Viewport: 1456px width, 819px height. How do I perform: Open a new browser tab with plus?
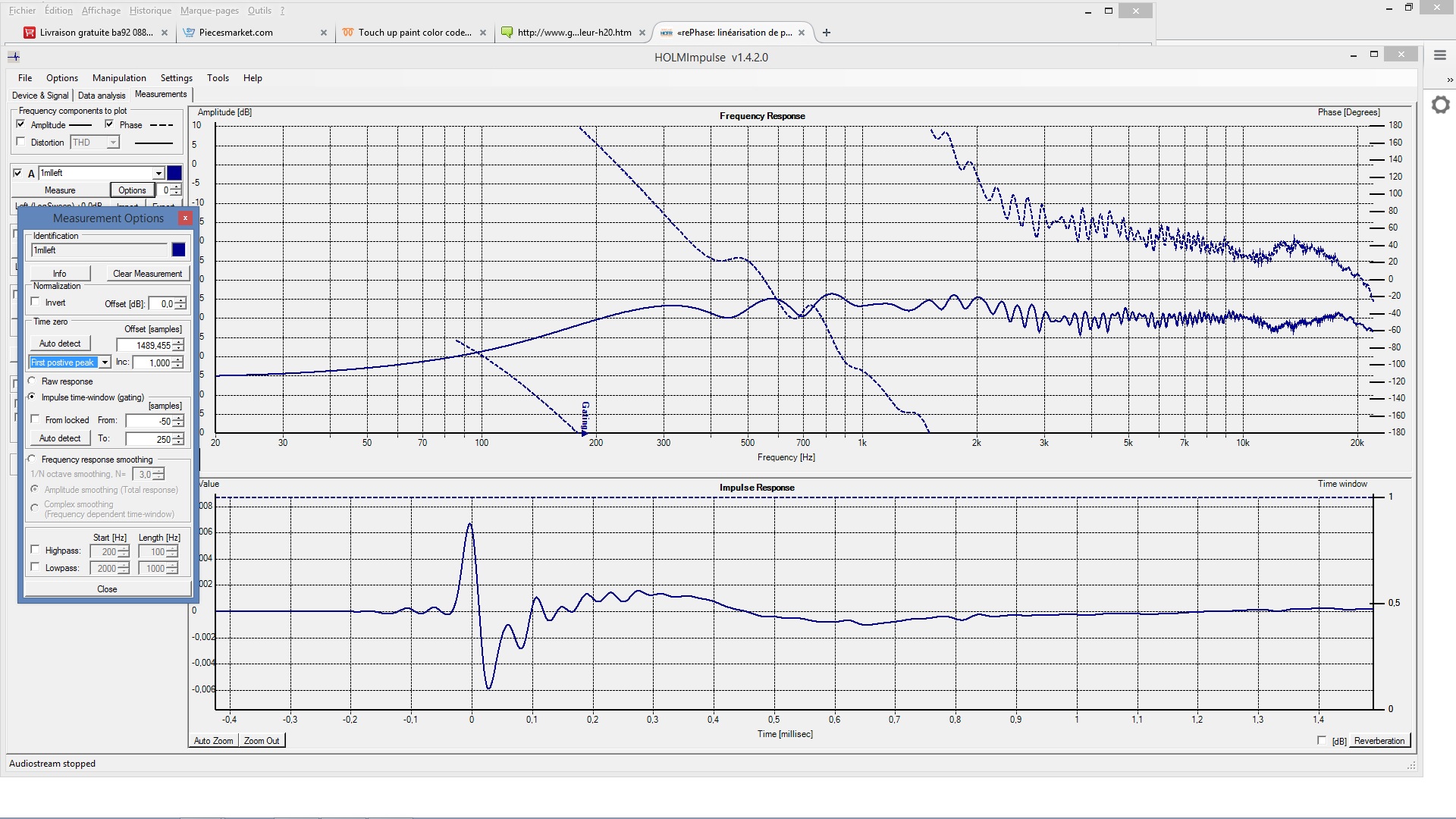[827, 33]
